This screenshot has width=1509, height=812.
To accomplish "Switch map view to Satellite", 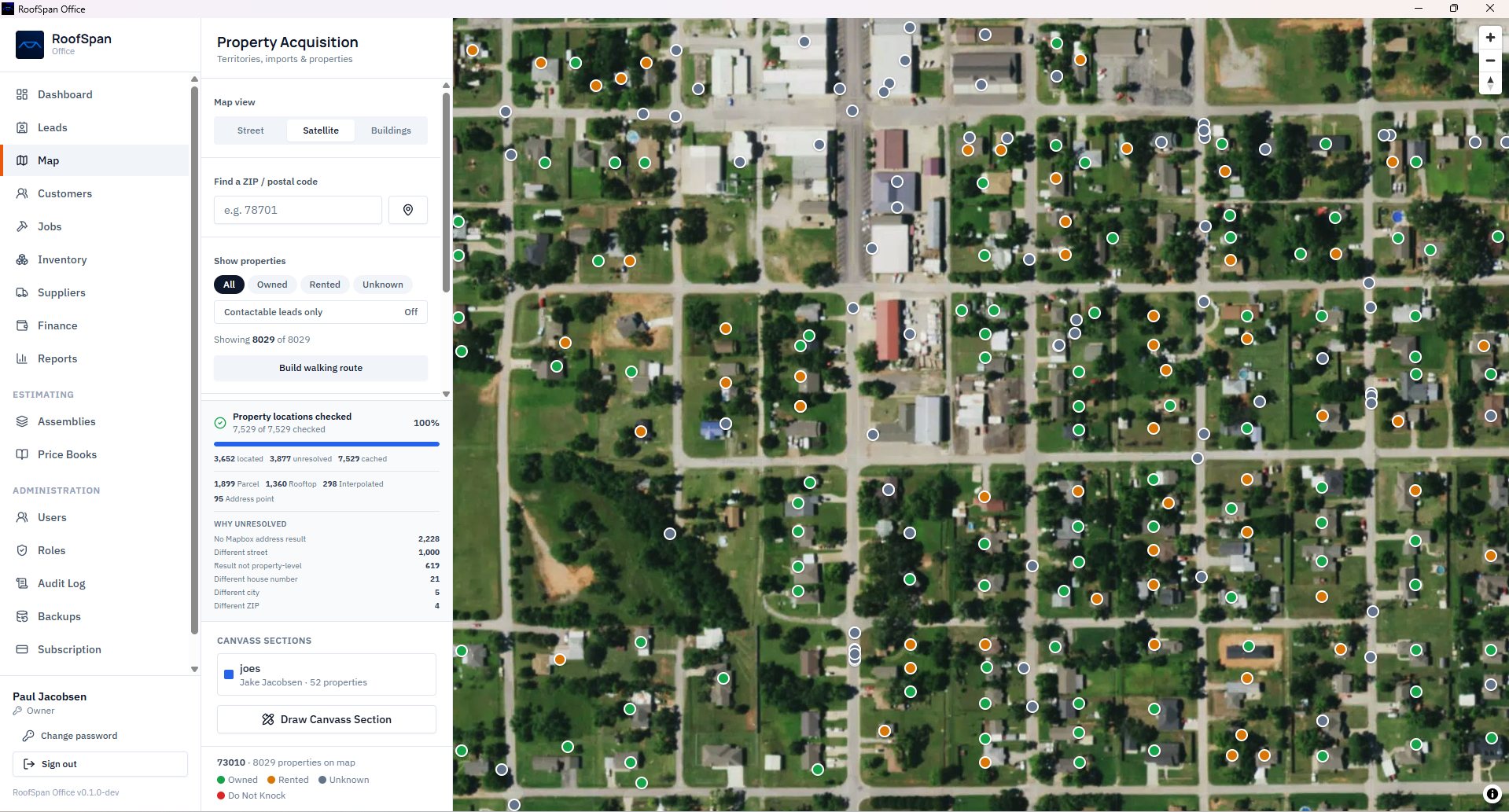I will point(321,130).
